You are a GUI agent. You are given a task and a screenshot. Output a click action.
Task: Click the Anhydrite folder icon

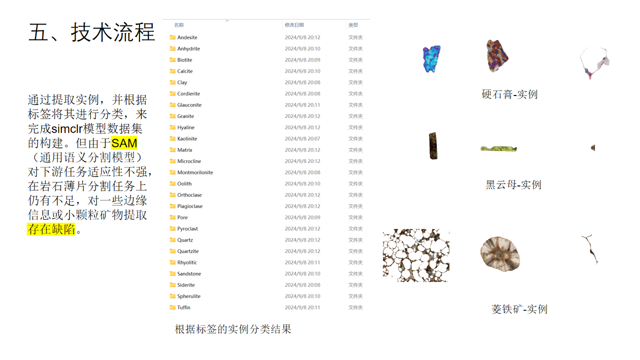point(173,49)
